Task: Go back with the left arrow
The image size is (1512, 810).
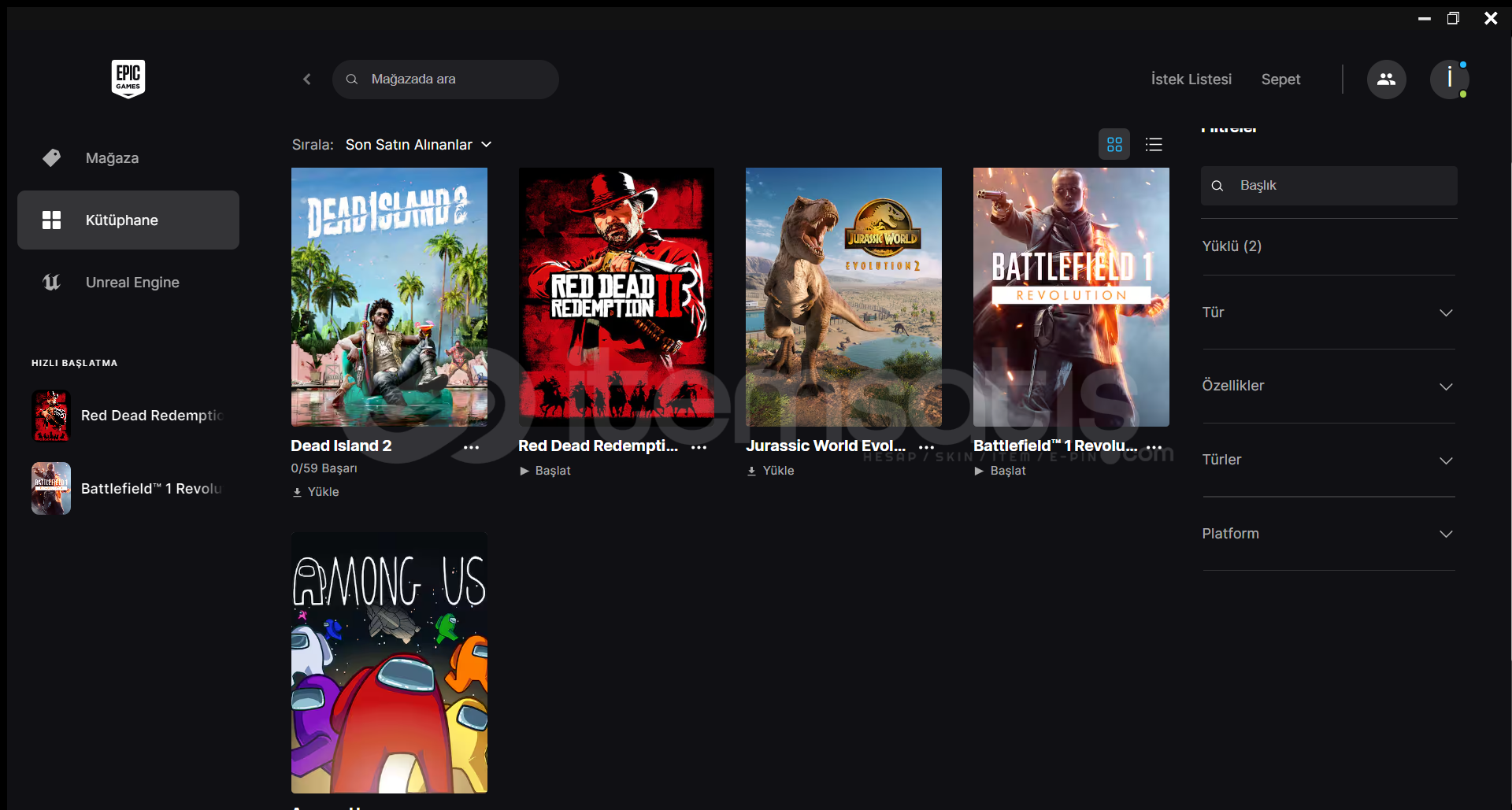Action: click(307, 79)
